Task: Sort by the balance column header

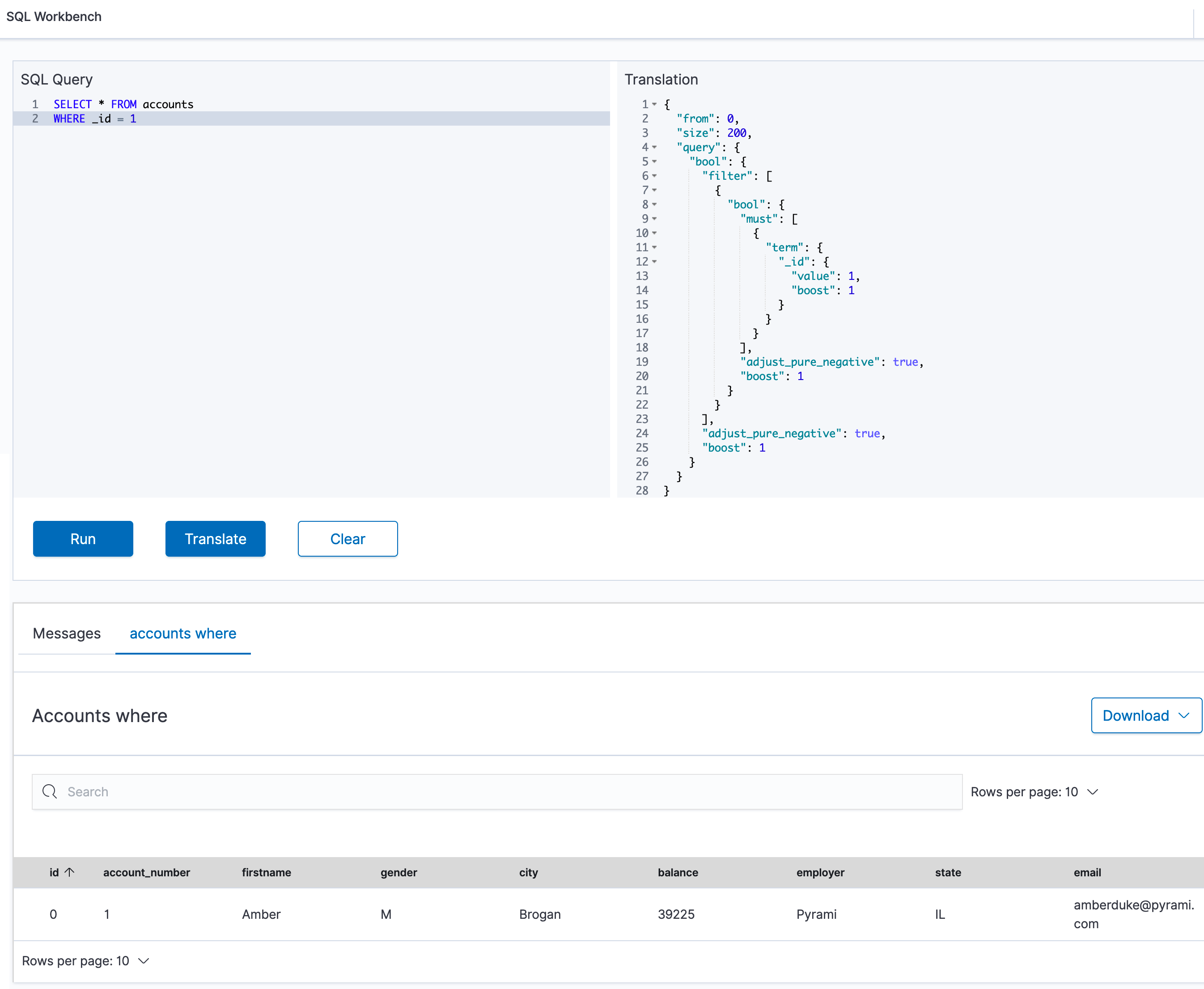Action: pos(678,872)
